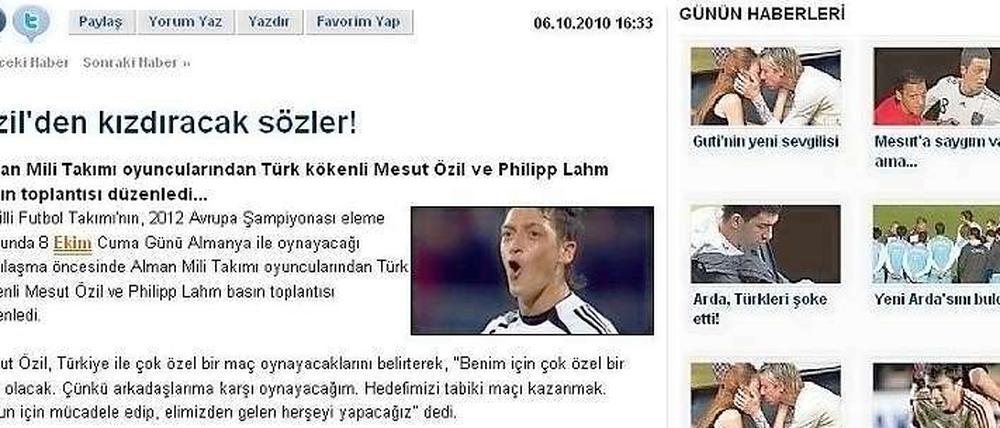Open the Arda, Türkleri şoke etti thumbnail

tap(765, 244)
